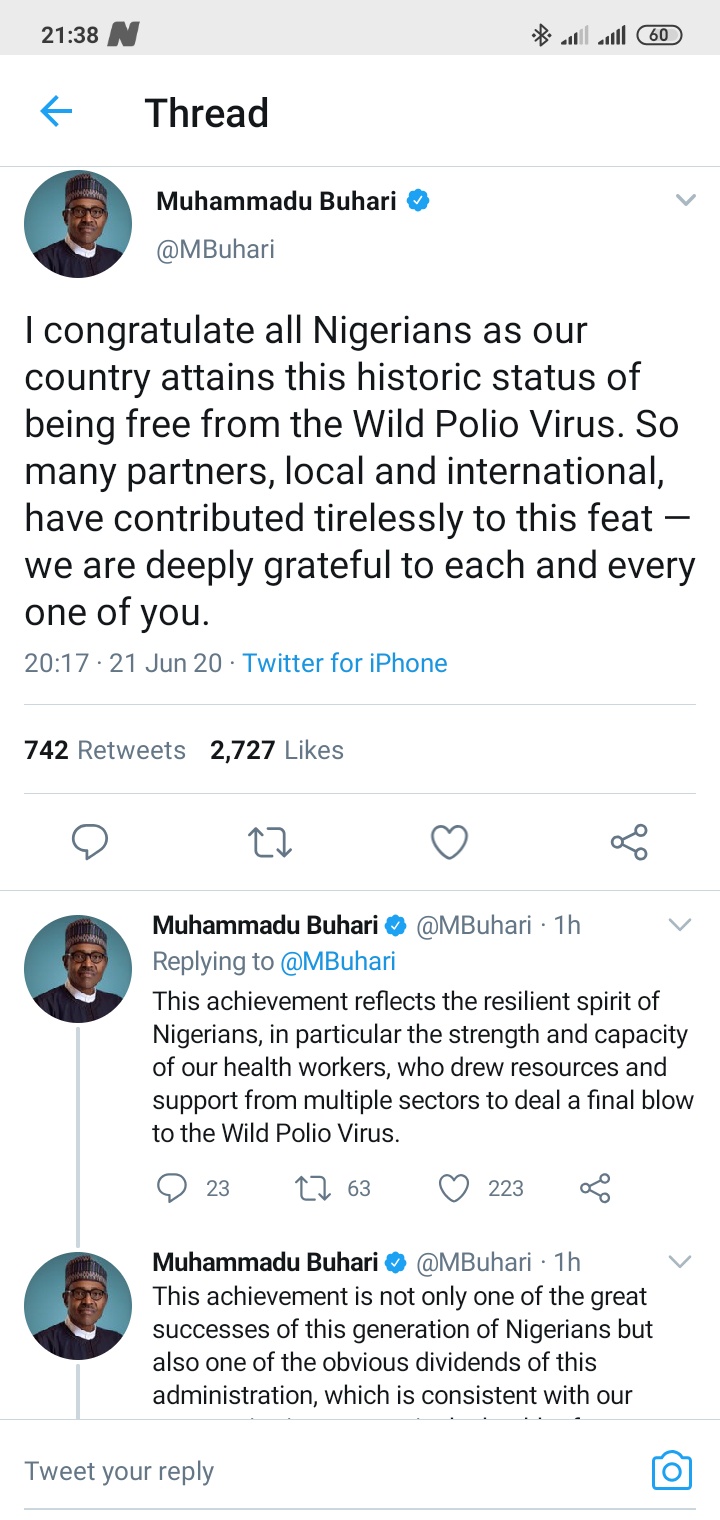Open chevron menu on second reply tweet

pyautogui.click(x=680, y=1262)
